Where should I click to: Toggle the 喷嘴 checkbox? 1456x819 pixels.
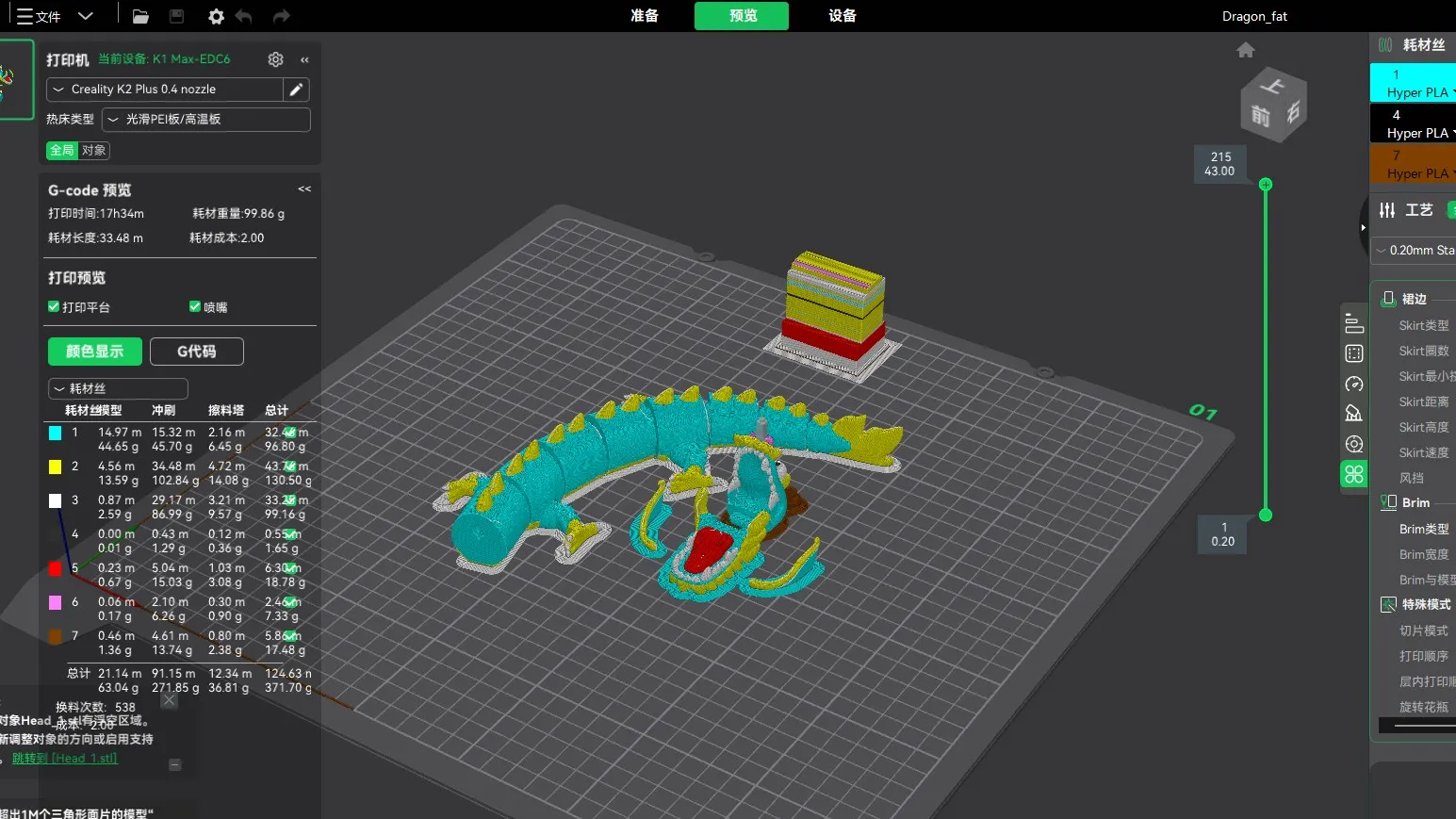195,306
